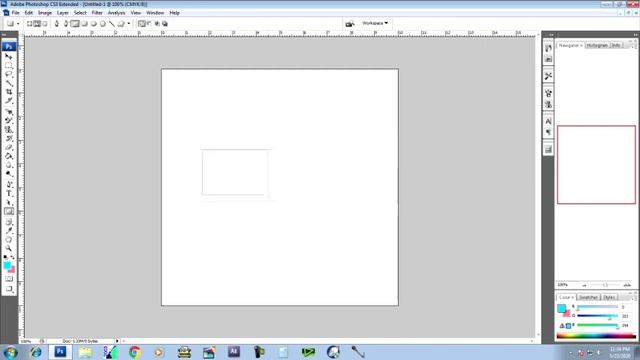Image resolution: width=640 pixels, height=360 pixels.
Task: Switch to the Swatches tab
Action: pos(588,297)
